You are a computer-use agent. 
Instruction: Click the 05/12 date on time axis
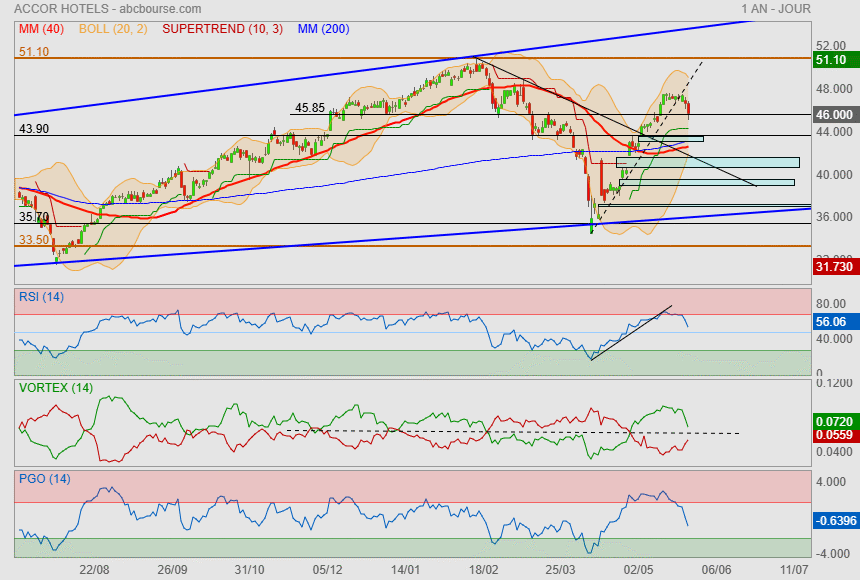327,570
